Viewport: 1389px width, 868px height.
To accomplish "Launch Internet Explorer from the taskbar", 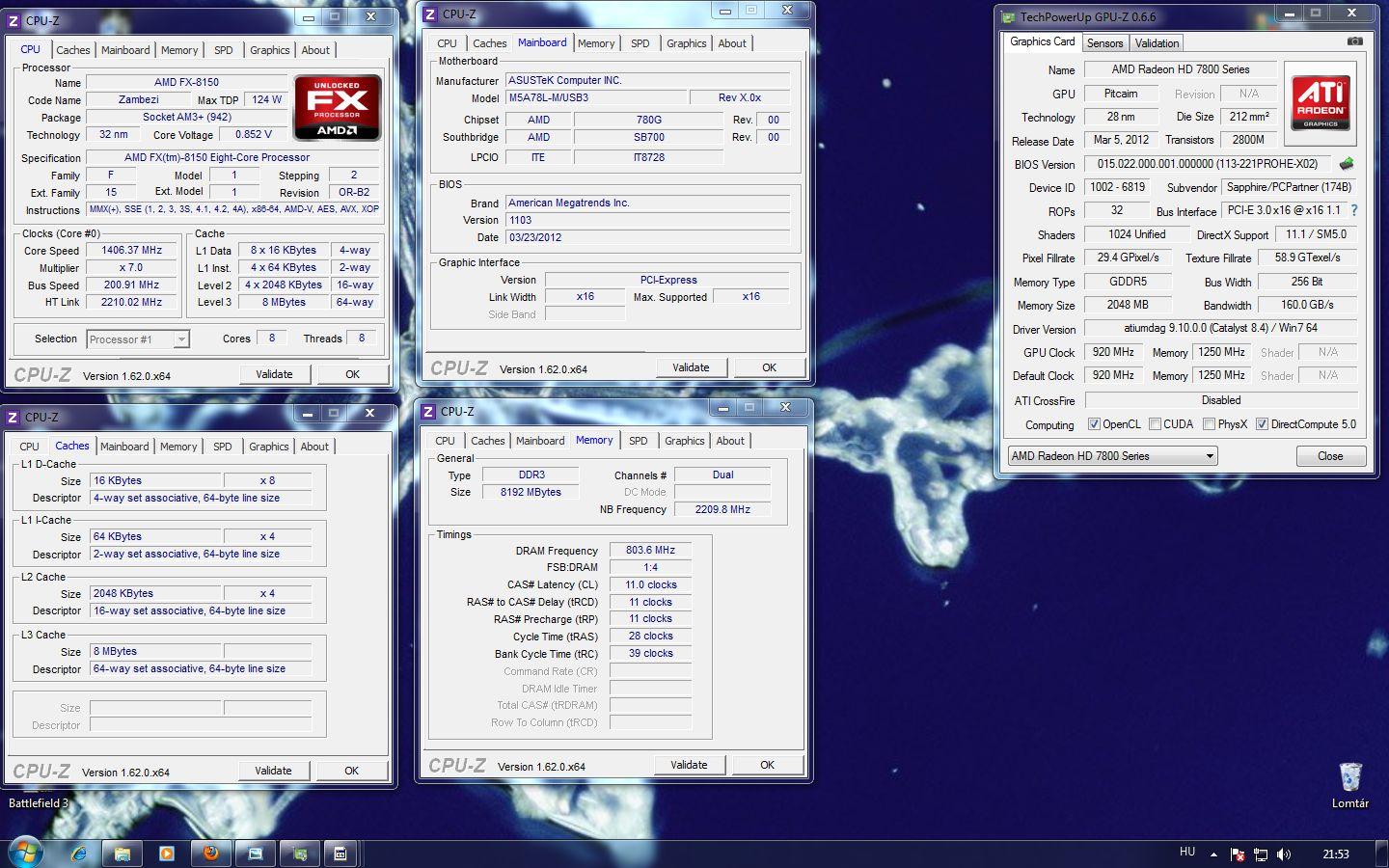I will [79, 854].
